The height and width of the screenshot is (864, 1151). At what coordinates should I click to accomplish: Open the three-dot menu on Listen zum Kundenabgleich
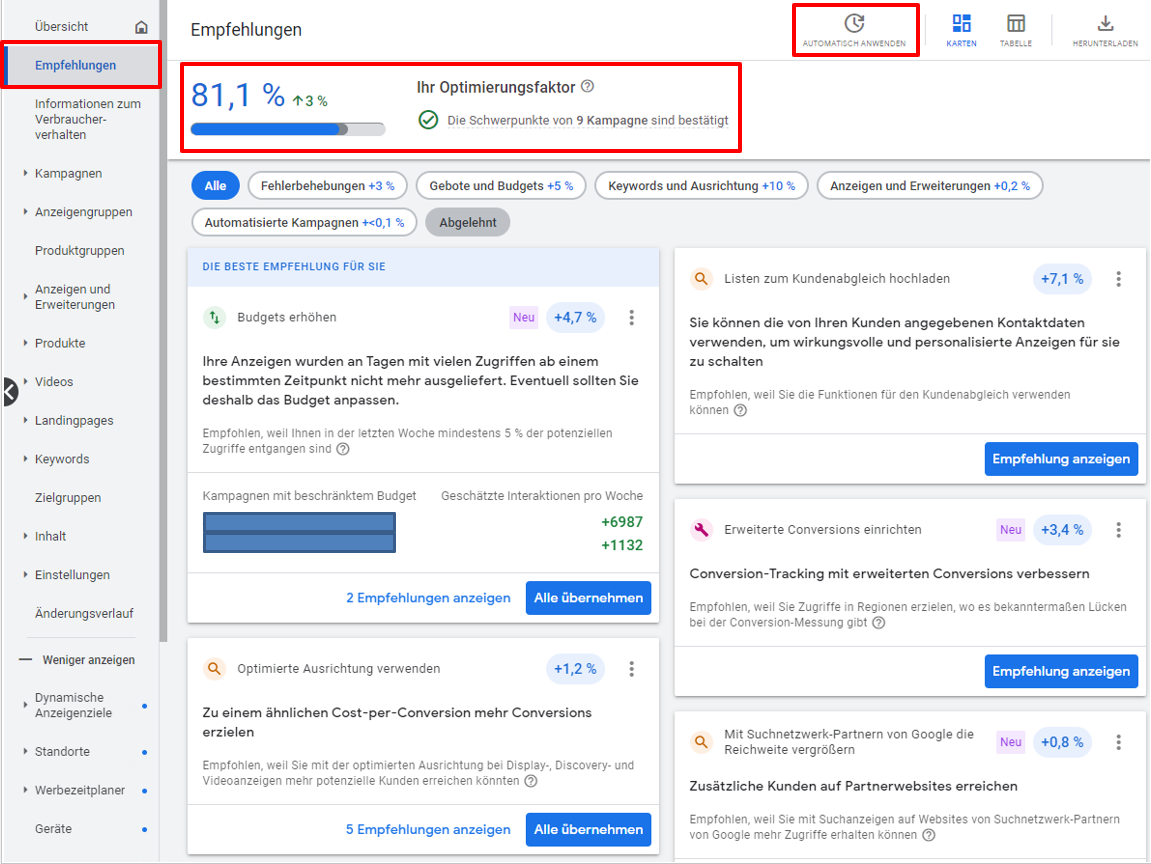[1118, 279]
